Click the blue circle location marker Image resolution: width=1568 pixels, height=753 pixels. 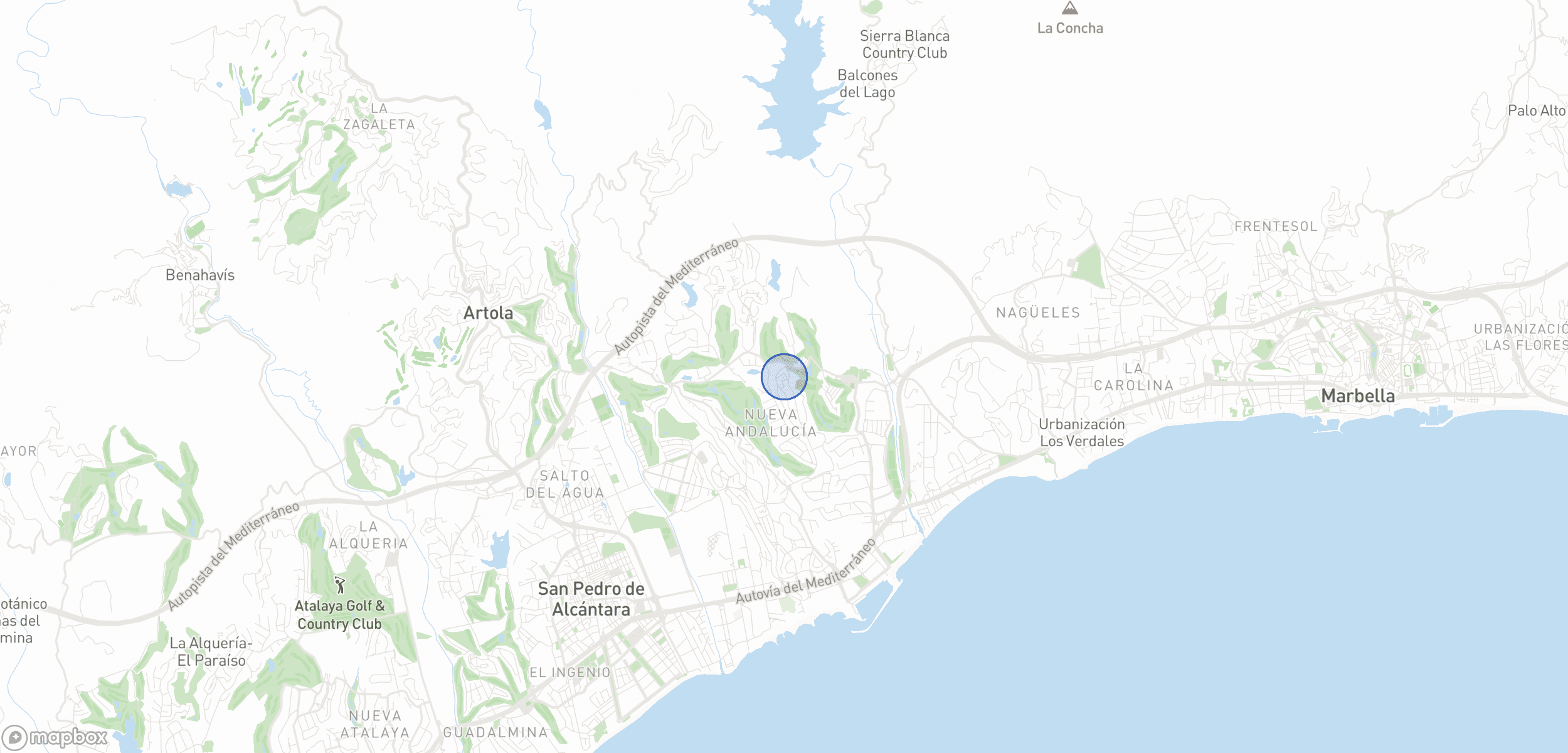coord(784,376)
